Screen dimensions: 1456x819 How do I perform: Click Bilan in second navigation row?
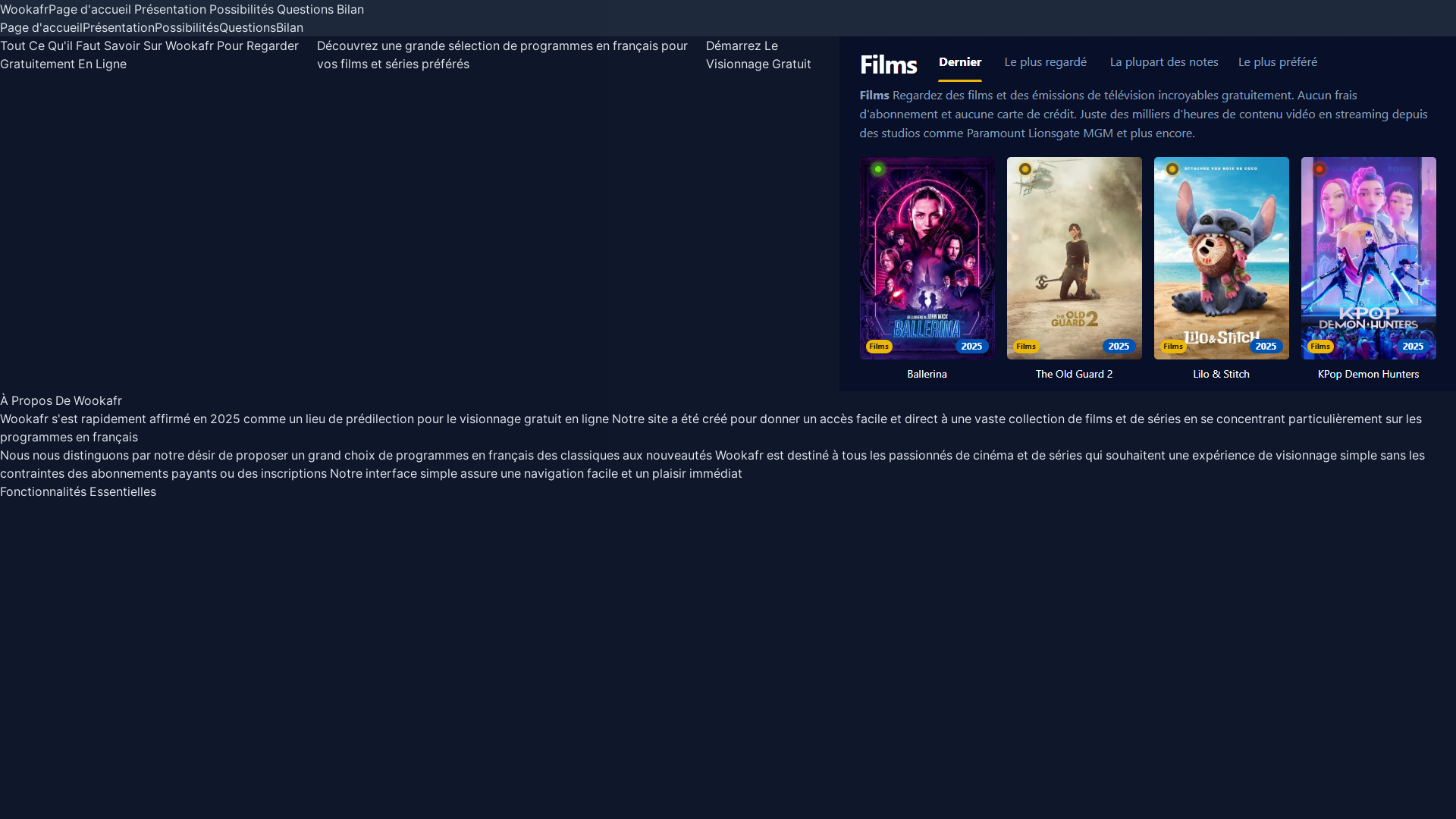pos(290,27)
